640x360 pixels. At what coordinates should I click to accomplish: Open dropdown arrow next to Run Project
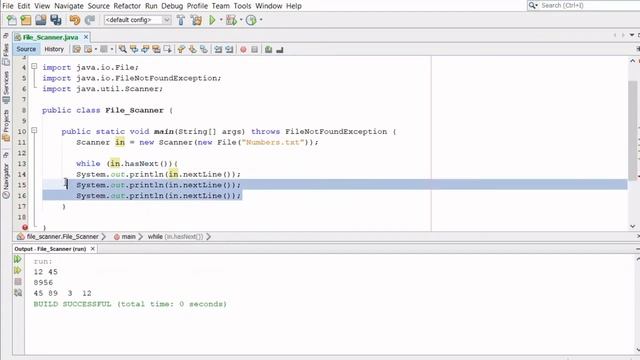pos(221,20)
